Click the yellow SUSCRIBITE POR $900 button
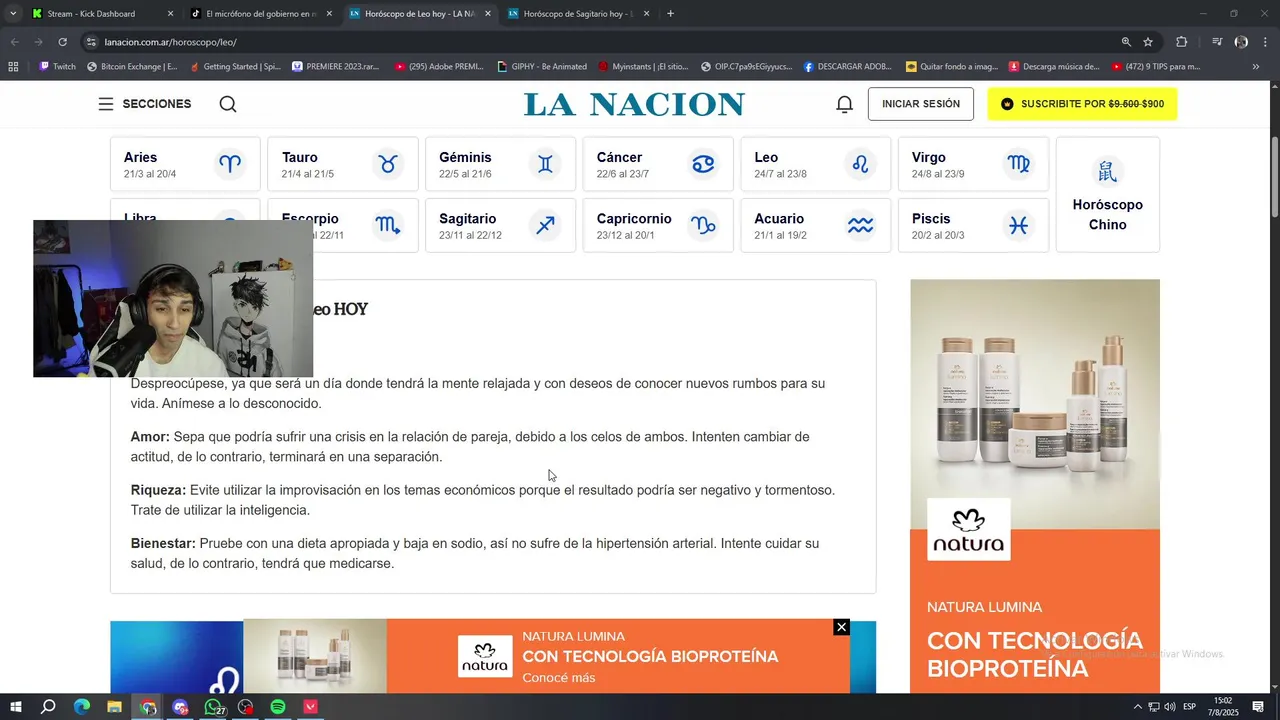Screen dimensions: 1280x720 (x=1082, y=104)
